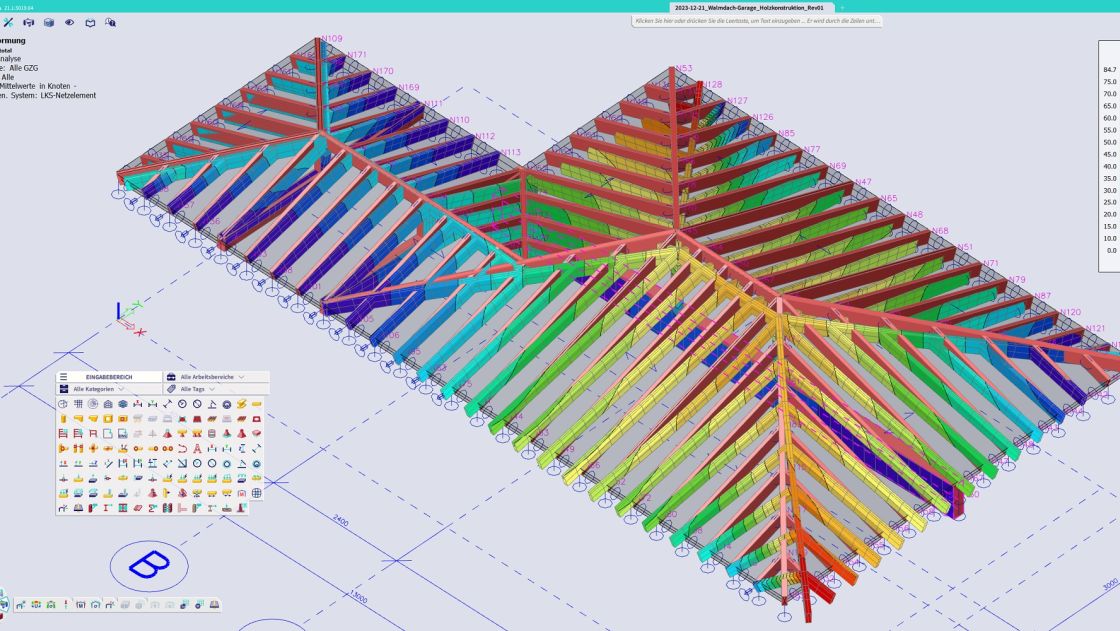The width and height of the screenshot is (1120, 631).
Task: Open the book icon in top toolbar
Action: click(x=90, y=22)
